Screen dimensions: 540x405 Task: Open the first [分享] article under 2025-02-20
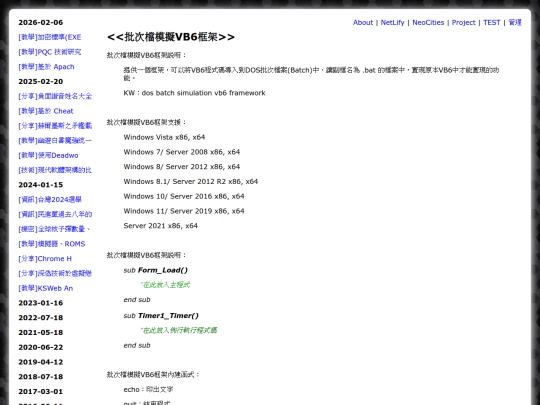pos(55,96)
